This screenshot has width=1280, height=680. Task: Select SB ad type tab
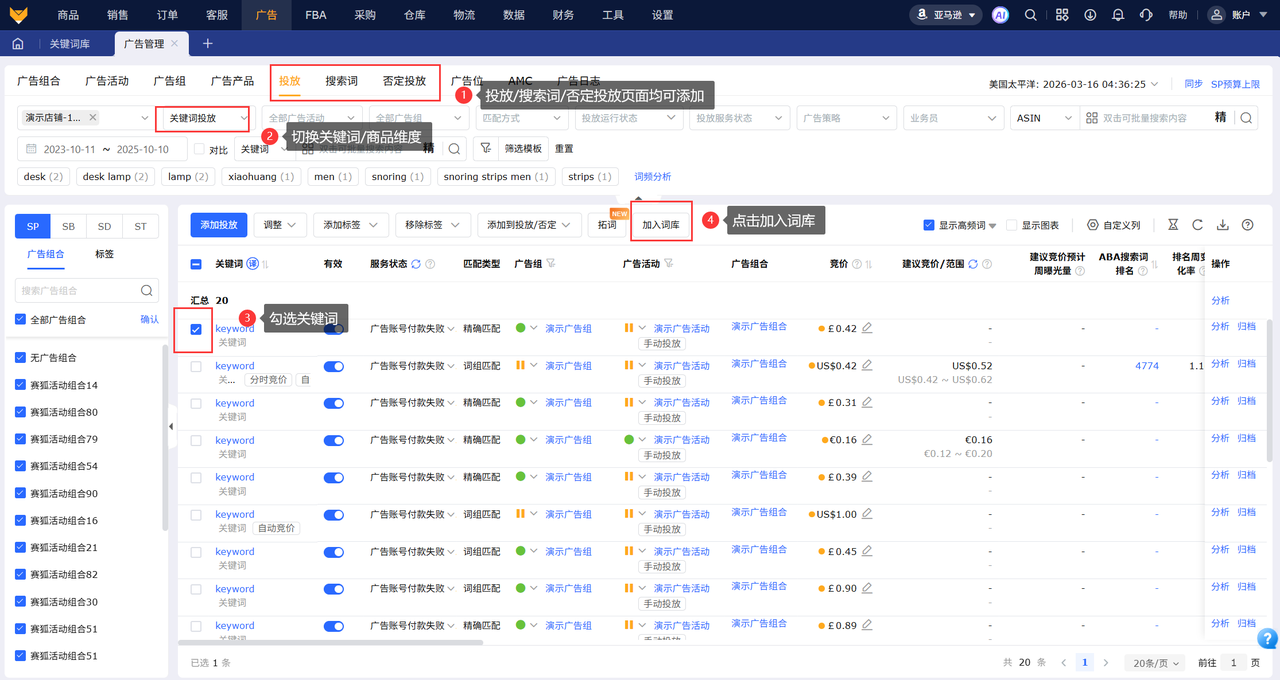[68, 226]
